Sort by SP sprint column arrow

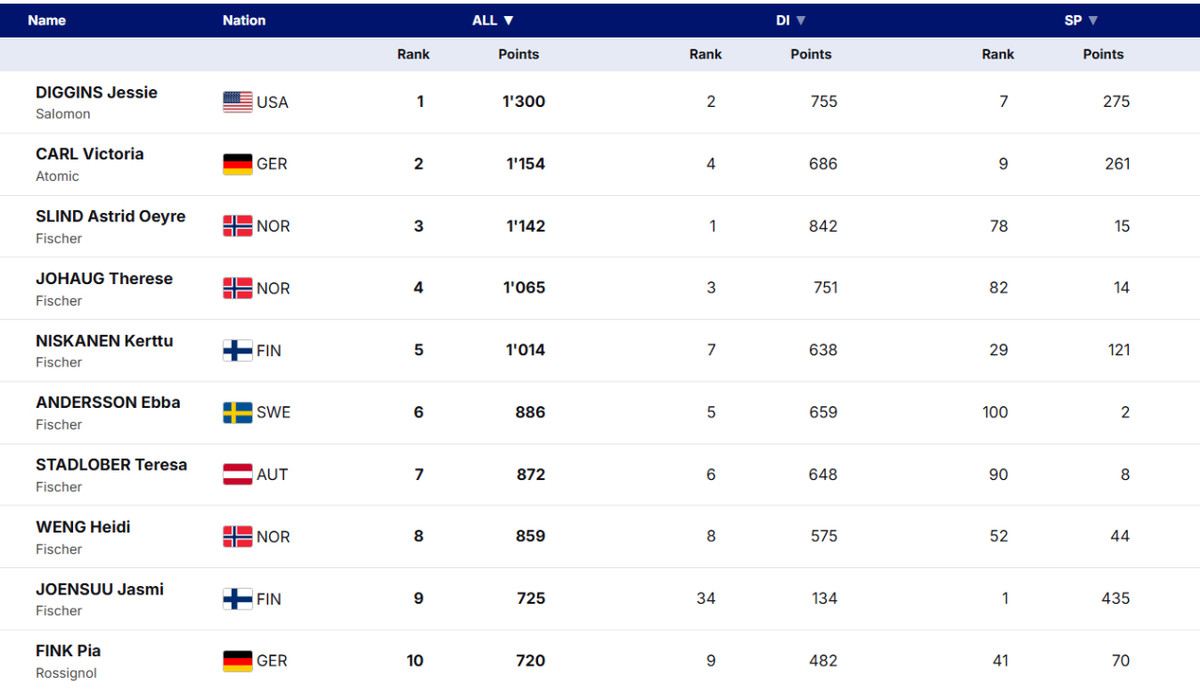pos(1093,20)
